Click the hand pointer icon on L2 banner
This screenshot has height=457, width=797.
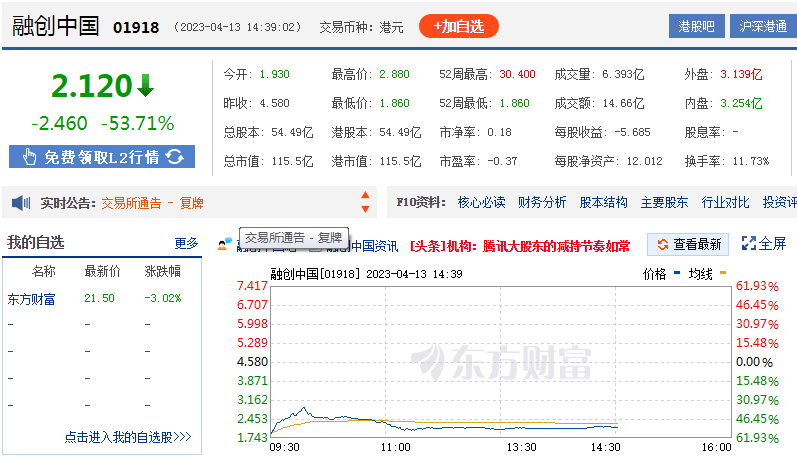(29, 157)
